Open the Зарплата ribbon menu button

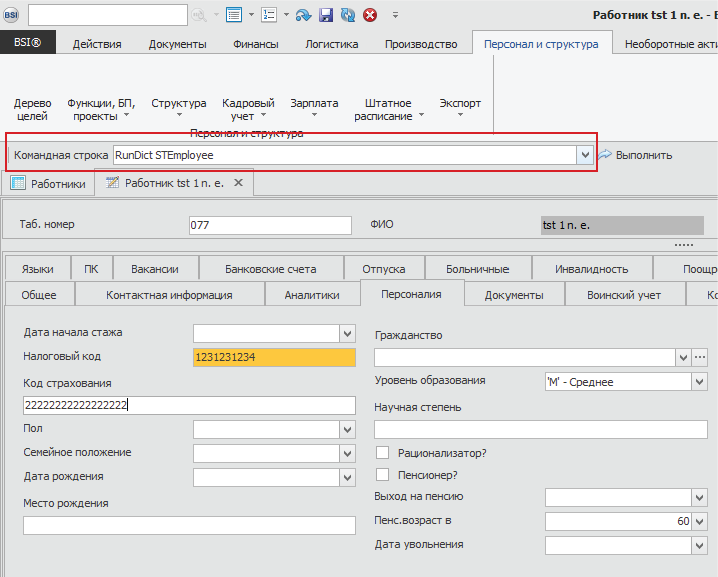314,109
